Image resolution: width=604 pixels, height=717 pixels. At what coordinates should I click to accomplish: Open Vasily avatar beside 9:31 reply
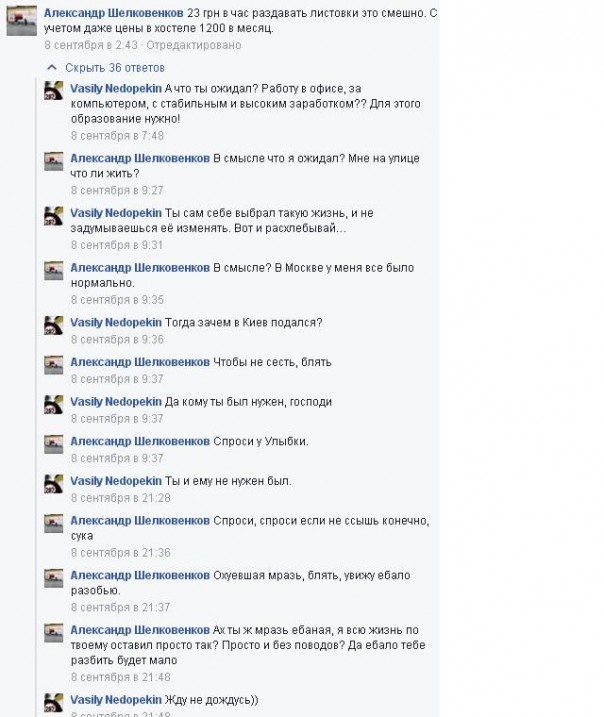[x=53, y=216]
